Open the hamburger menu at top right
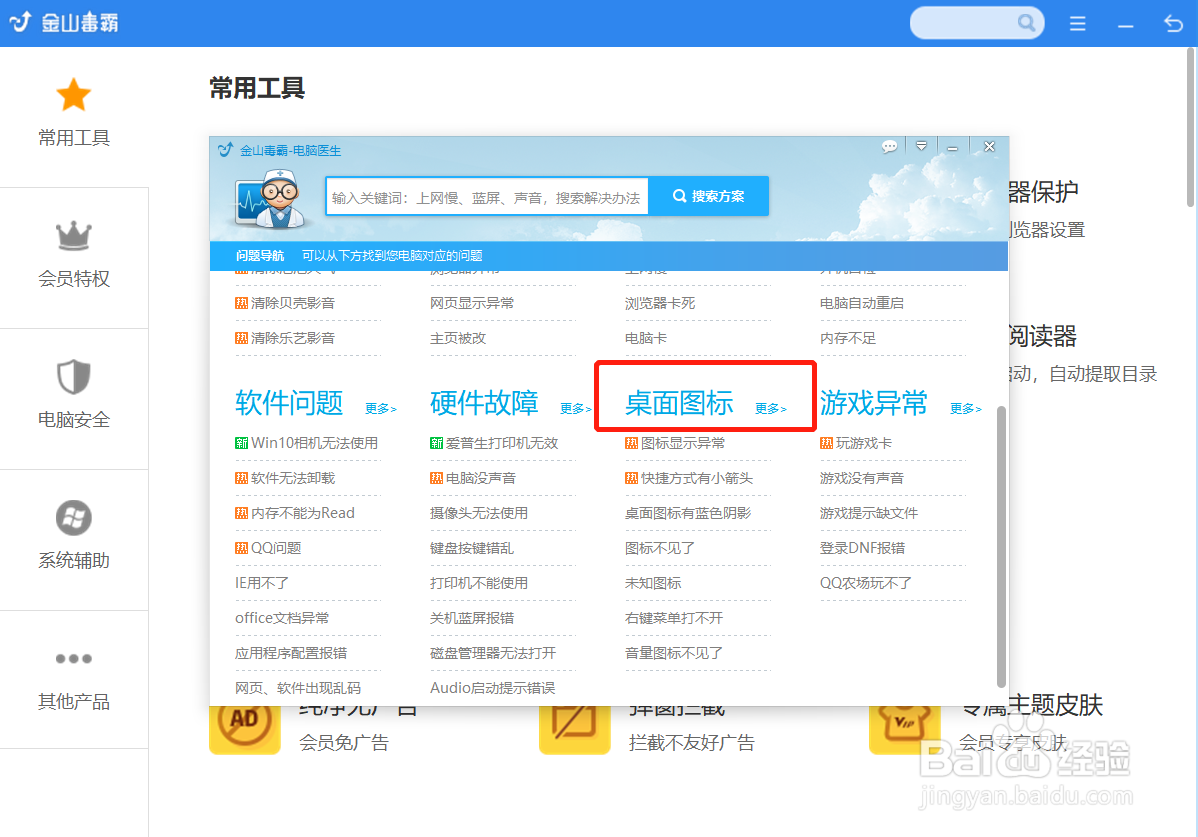Image resolution: width=1198 pixels, height=837 pixels. pos(1077,22)
